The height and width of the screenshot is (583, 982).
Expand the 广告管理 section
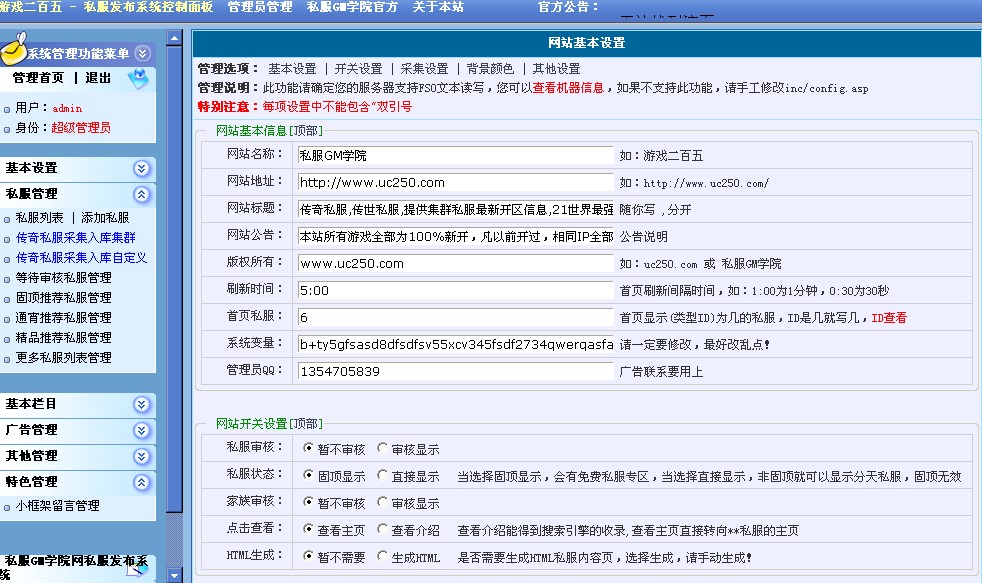142,432
